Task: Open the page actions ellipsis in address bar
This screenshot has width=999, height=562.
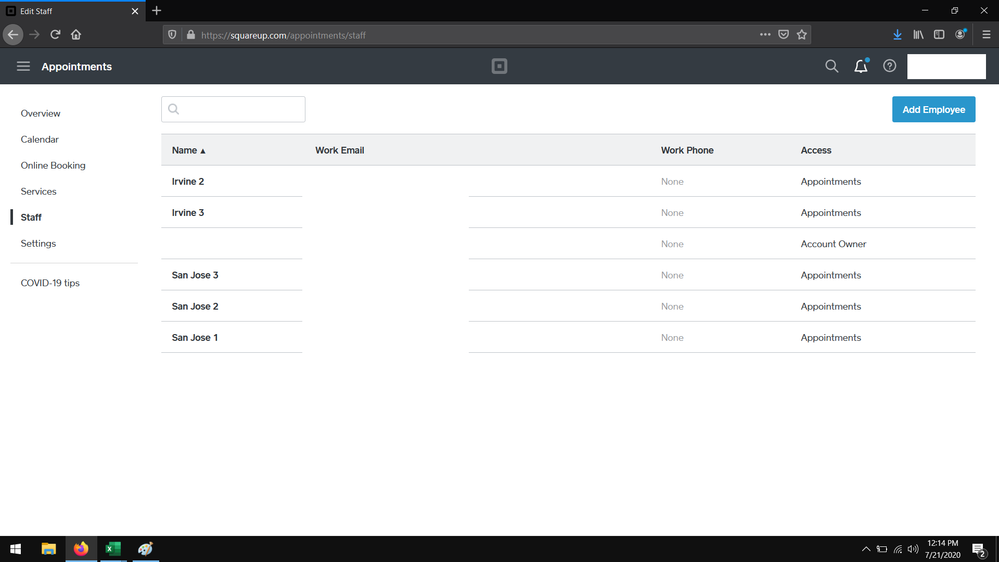Action: pyautogui.click(x=765, y=34)
